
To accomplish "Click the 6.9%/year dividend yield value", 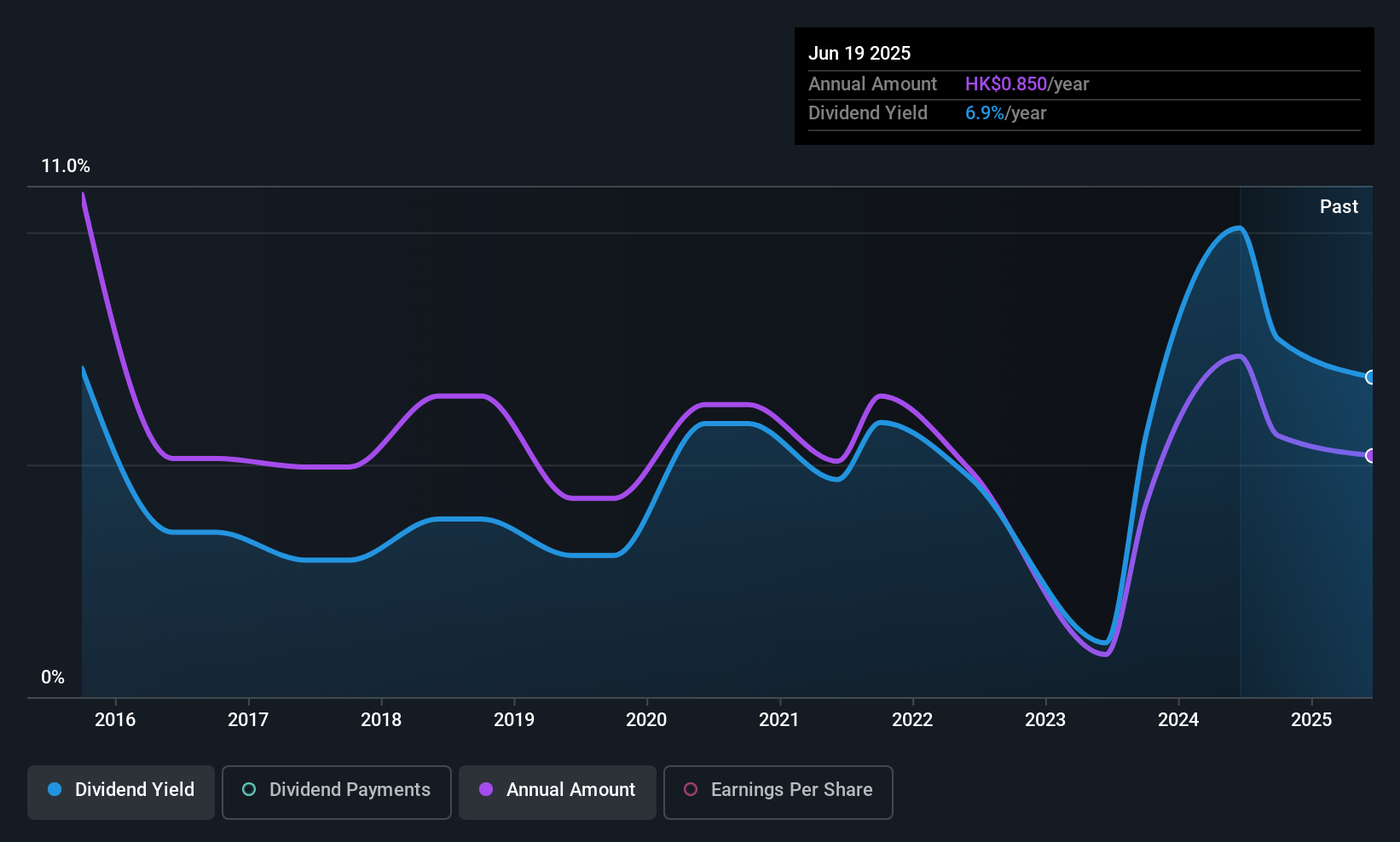I will click(1005, 113).
